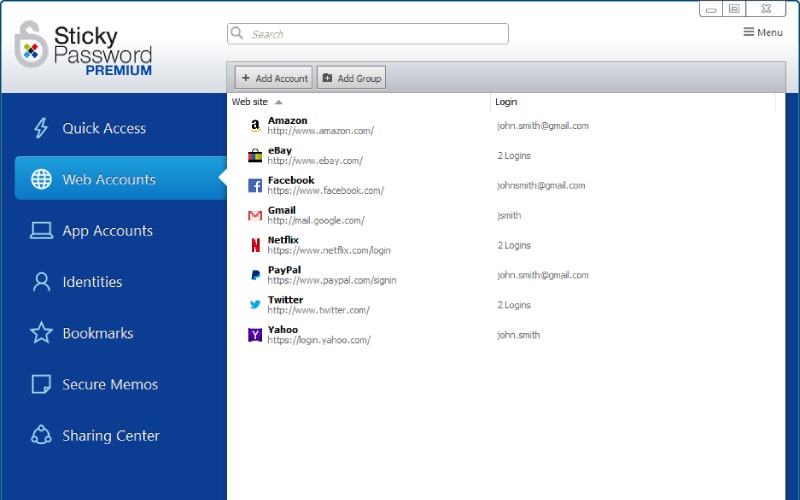
Task: Click Yahoo login john.smith
Action: coord(518,335)
